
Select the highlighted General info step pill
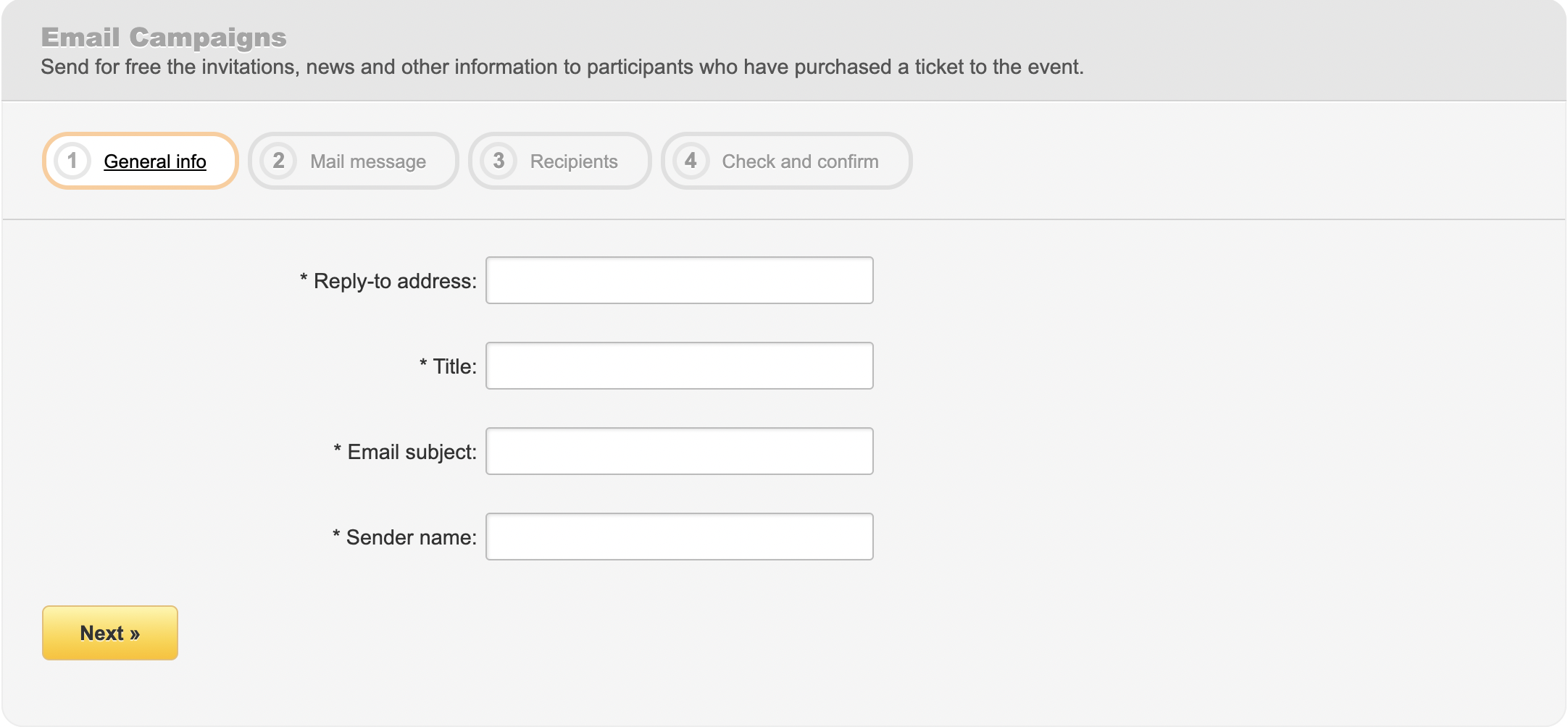[x=140, y=161]
